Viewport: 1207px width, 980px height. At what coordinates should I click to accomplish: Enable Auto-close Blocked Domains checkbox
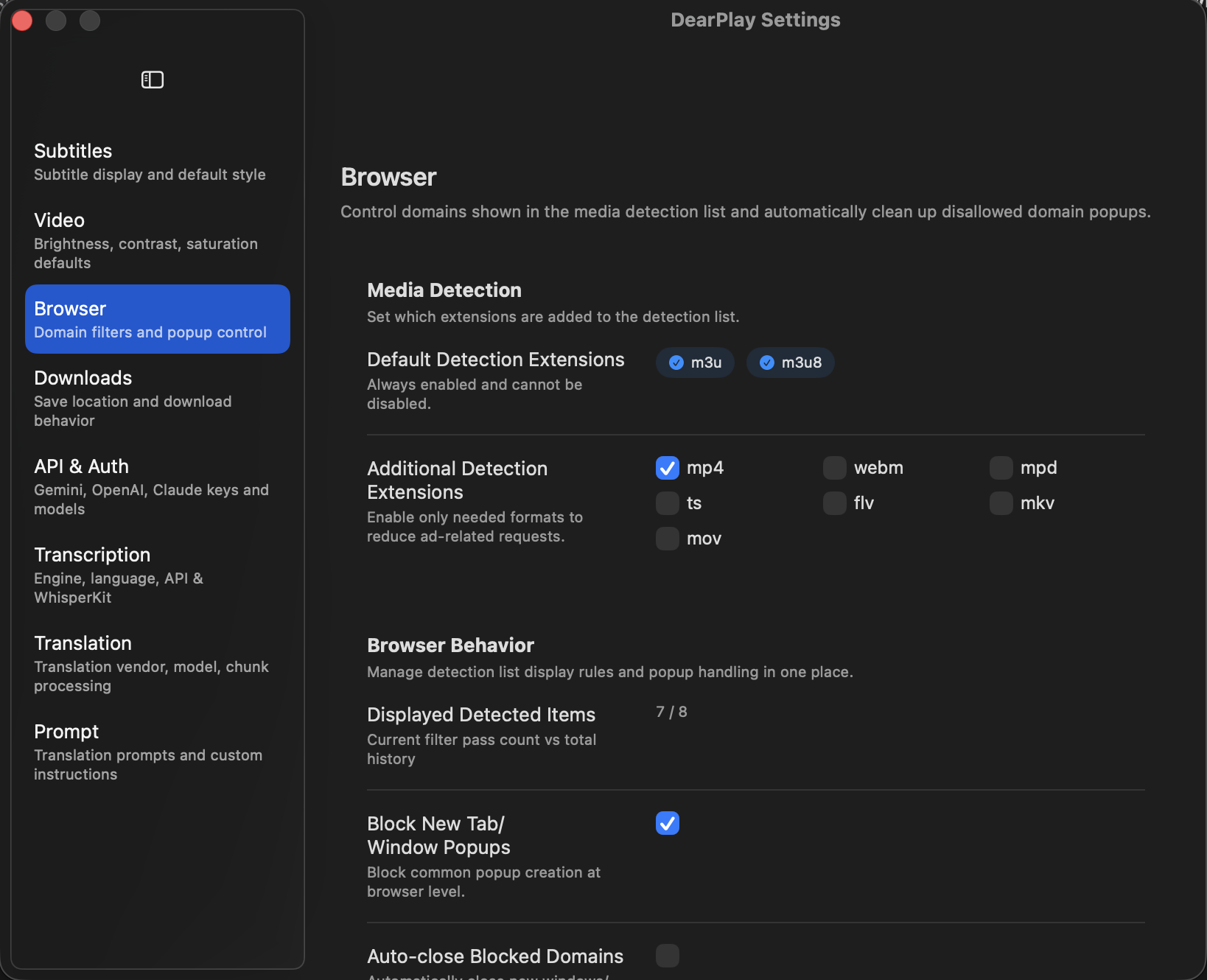[x=668, y=956]
